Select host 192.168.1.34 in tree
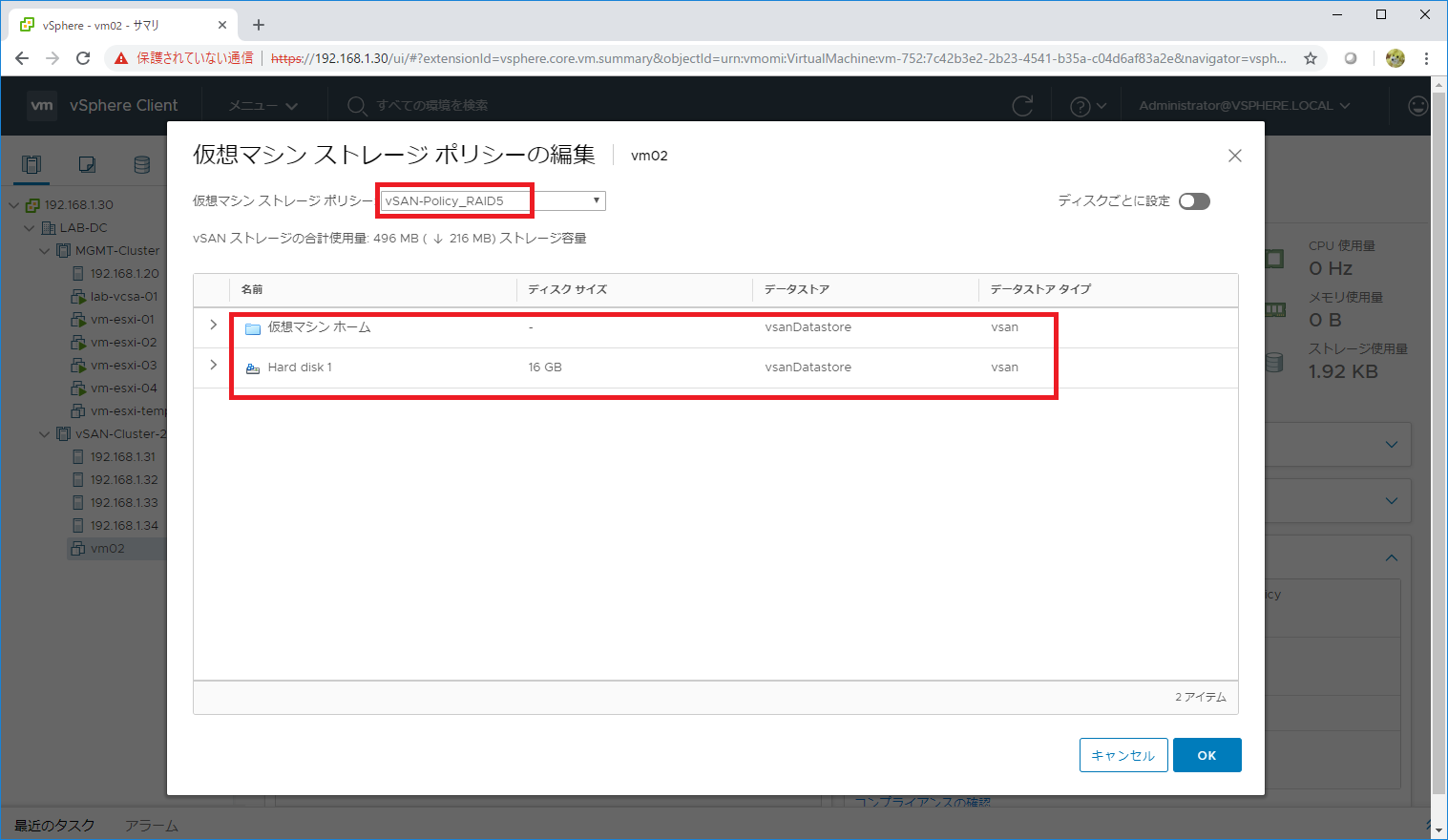This screenshot has width=1448, height=840. 124,526
